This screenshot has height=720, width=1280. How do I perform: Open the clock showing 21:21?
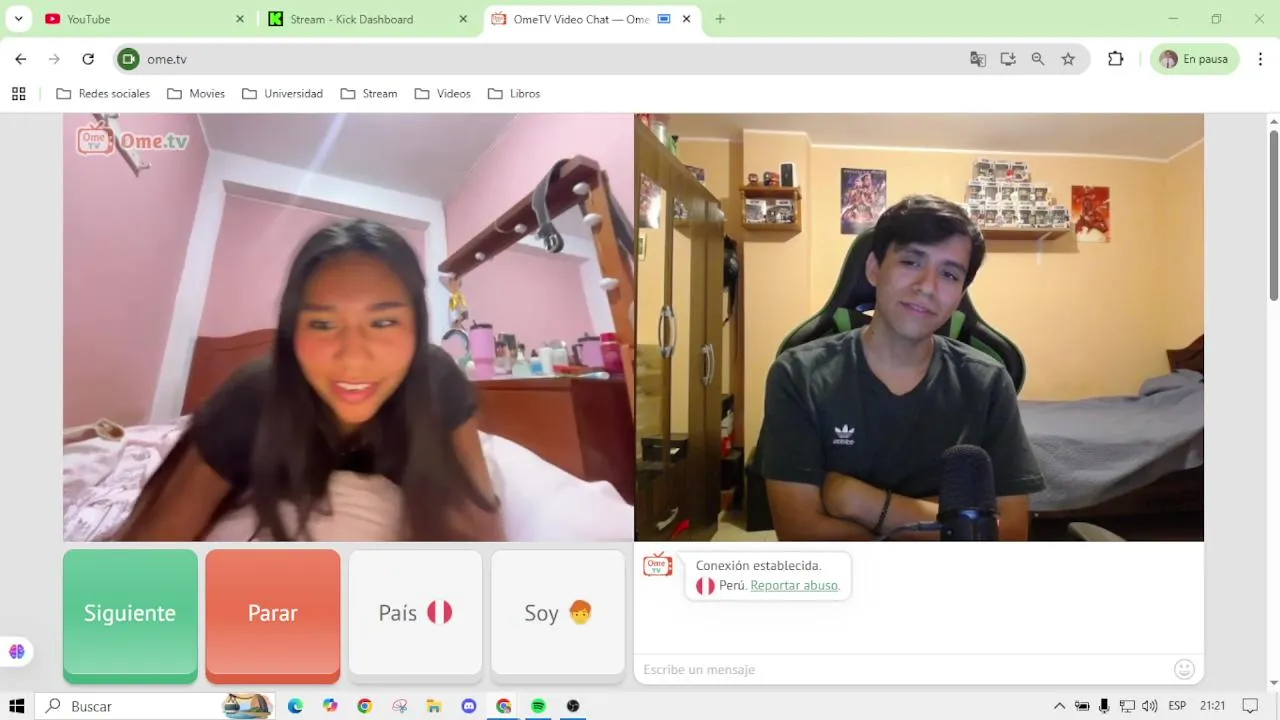1212,706
